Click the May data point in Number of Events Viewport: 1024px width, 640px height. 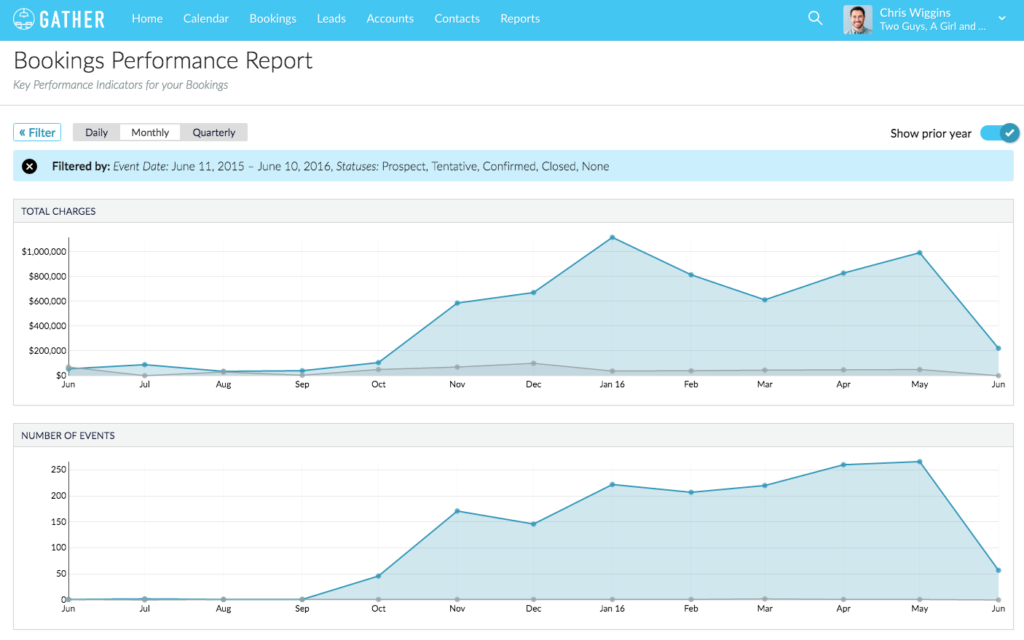919,462
